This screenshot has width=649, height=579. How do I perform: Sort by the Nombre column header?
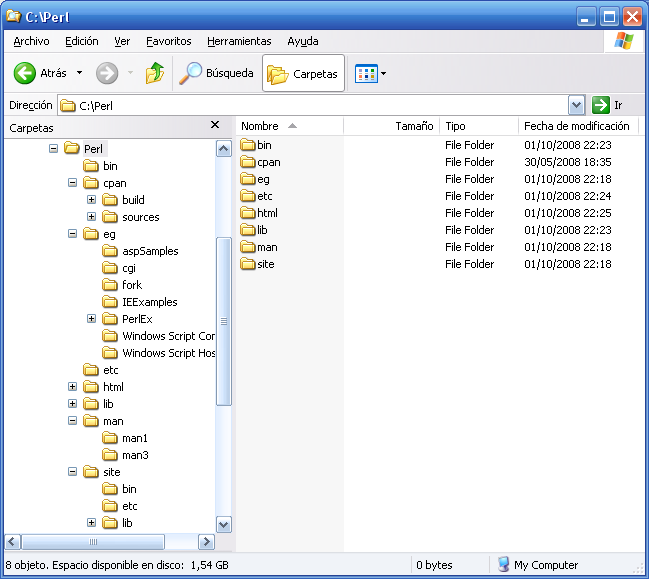point(290,126)
